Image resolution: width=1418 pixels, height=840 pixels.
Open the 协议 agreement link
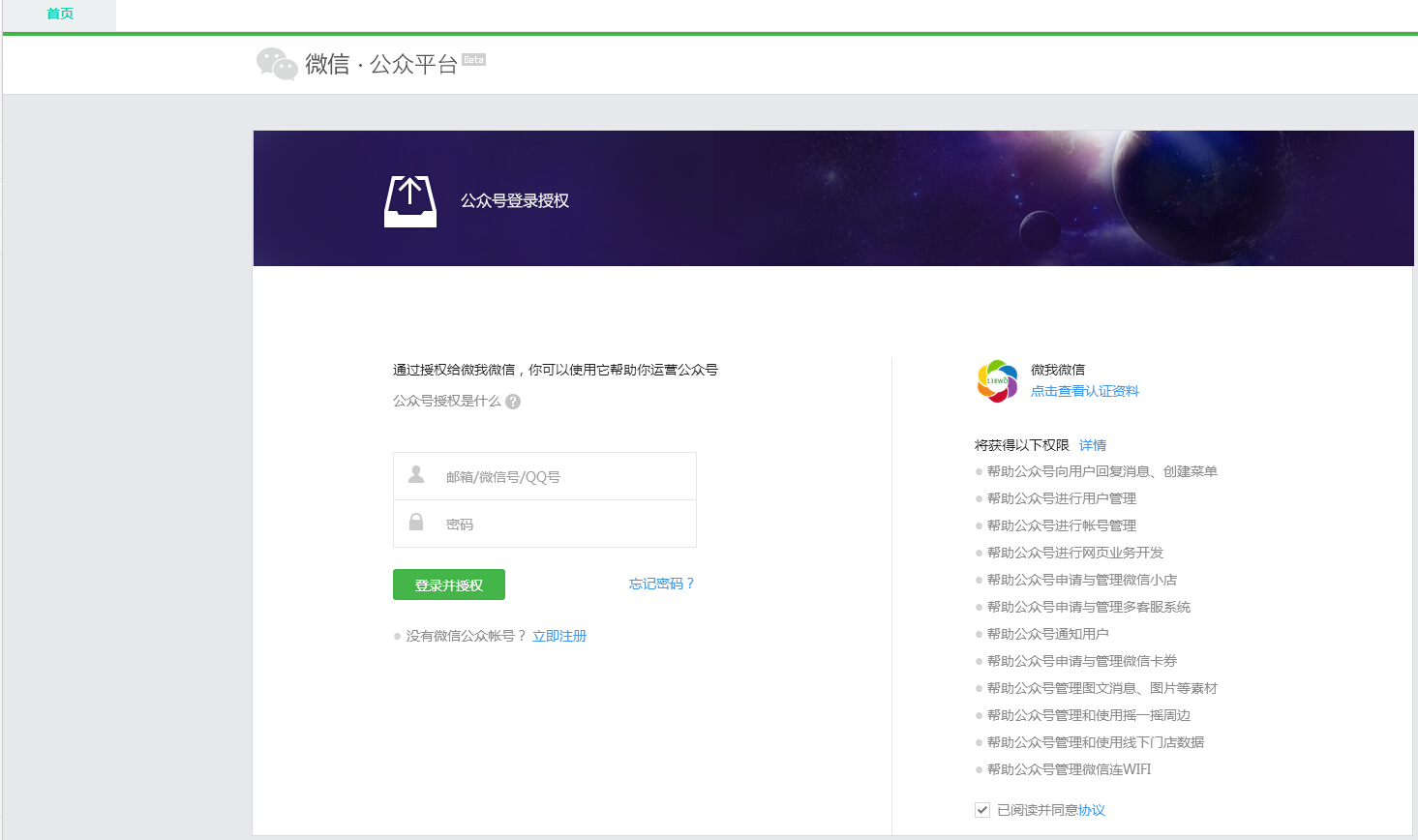(1092, 810)
